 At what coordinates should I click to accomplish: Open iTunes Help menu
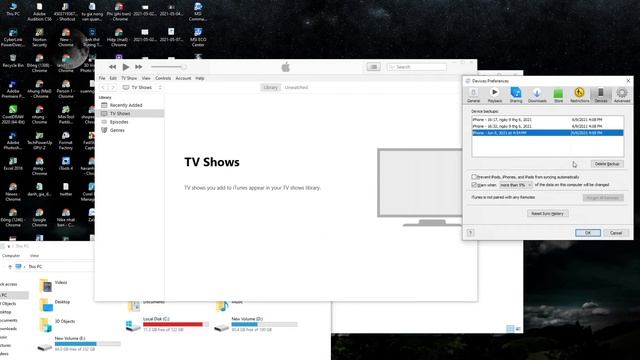200,78
